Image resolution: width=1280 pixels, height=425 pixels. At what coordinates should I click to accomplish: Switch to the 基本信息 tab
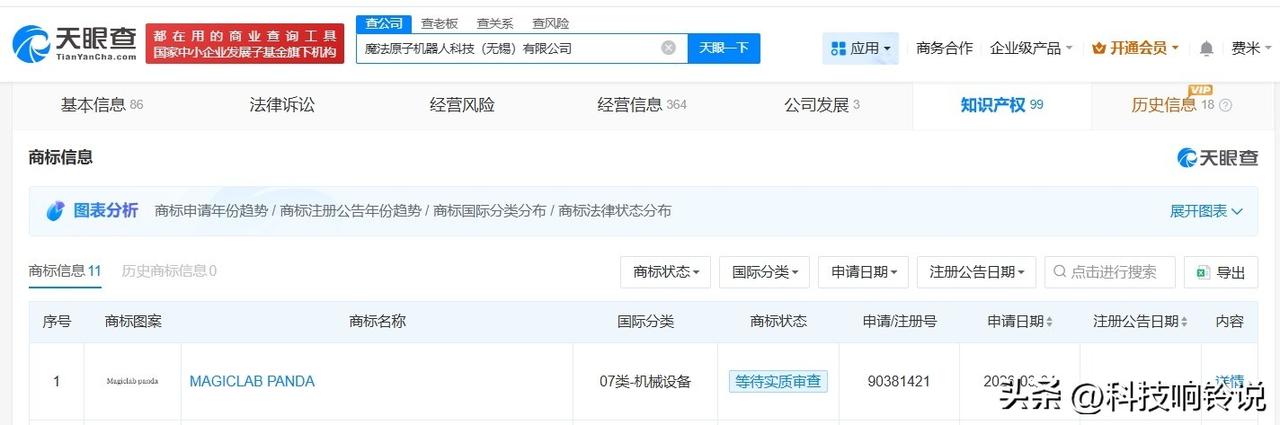click(102, 105)
